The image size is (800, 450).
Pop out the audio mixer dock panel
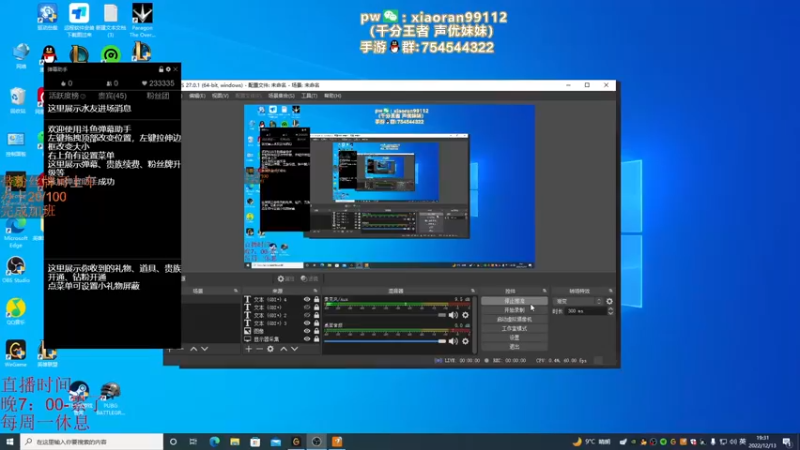point(473,291)
